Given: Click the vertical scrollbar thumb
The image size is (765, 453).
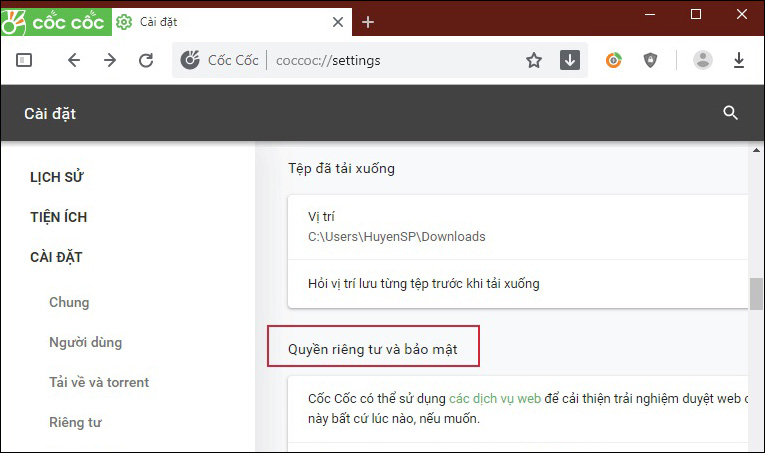Looking at the screenshot, I should coord(756,294).
